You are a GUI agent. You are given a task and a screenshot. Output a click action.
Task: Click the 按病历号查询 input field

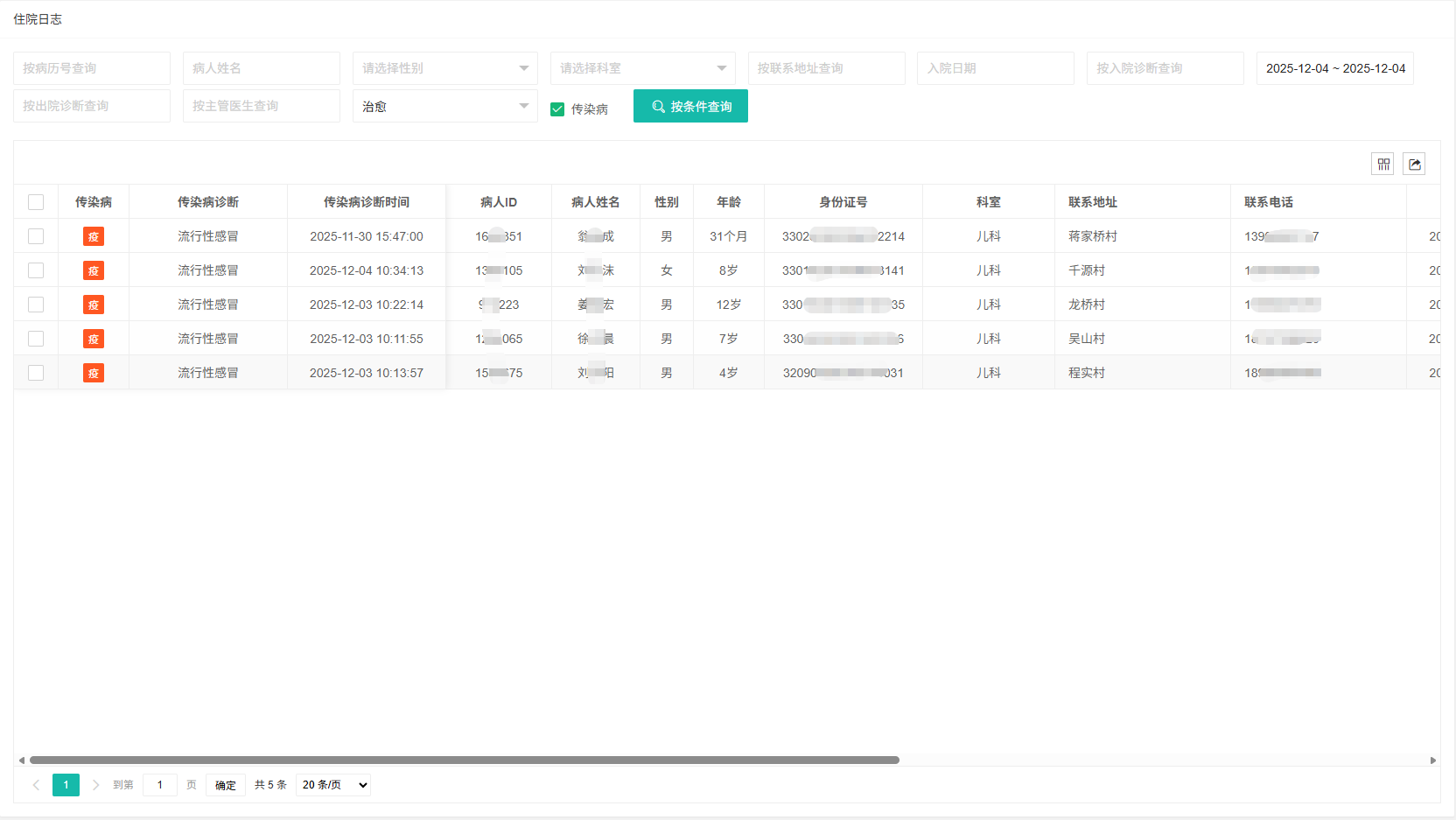click(92, 68)
